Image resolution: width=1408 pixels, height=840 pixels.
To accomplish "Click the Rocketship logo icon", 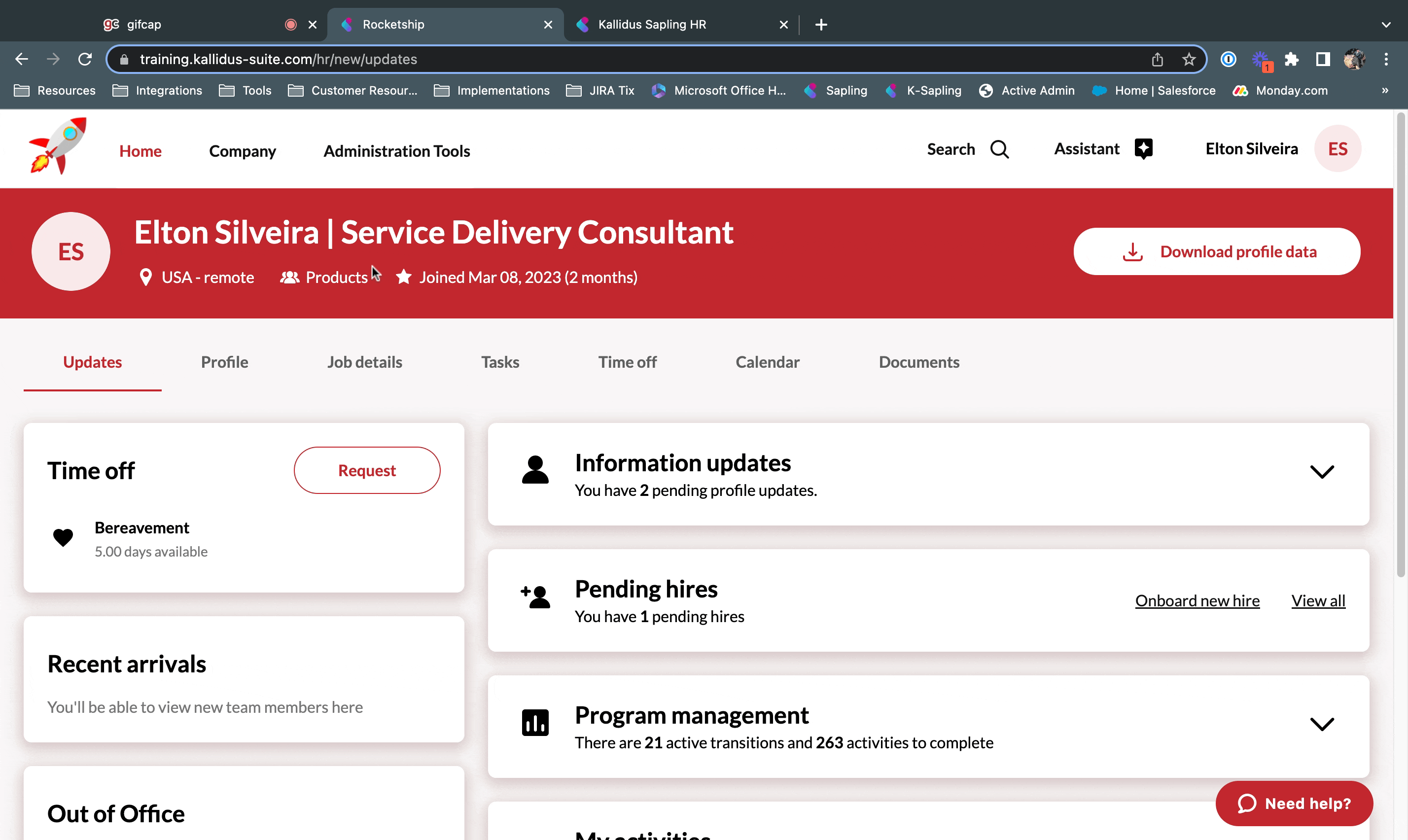I will 58,146.
